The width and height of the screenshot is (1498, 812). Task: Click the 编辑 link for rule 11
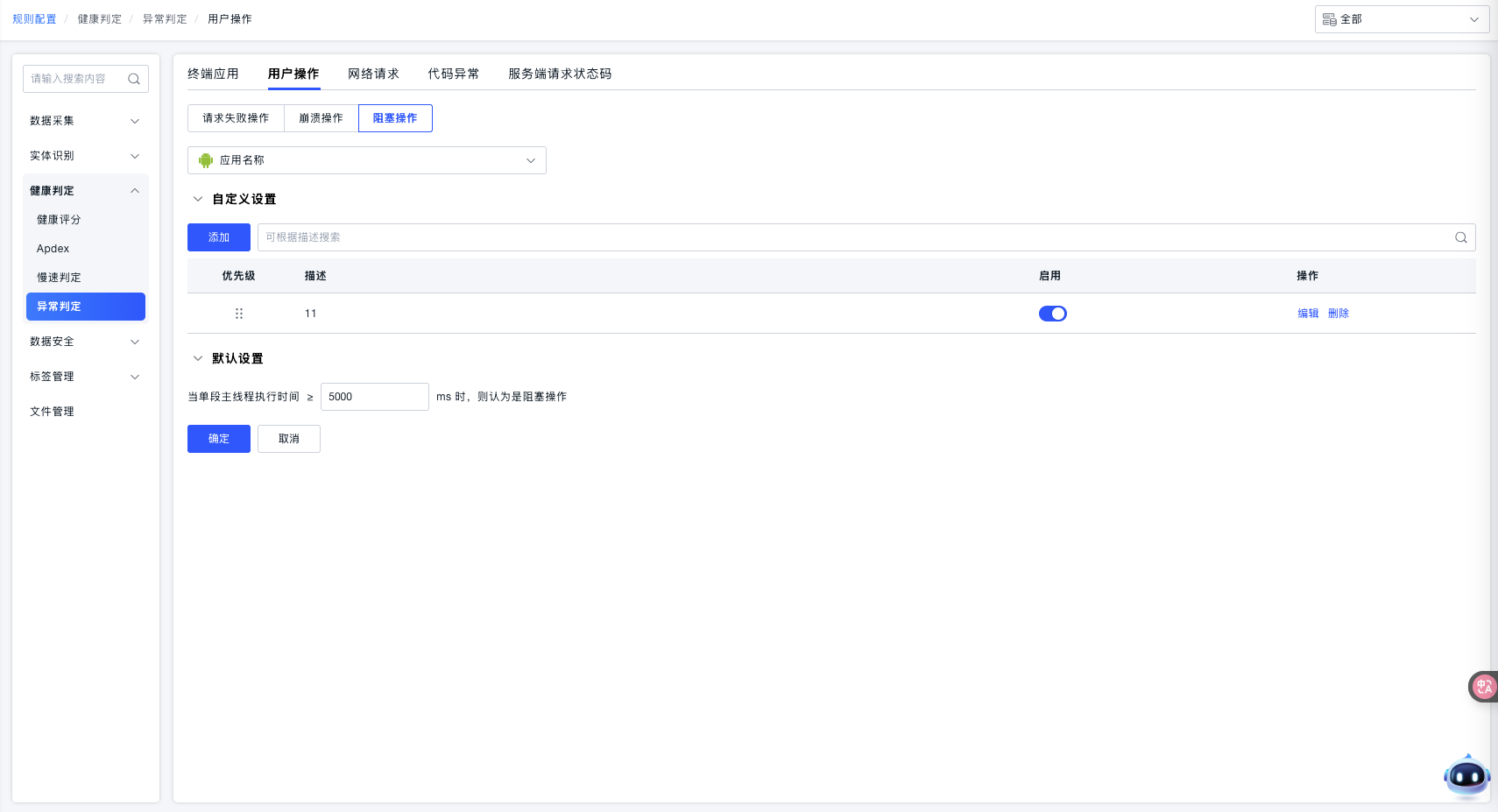(x=1308, y=314)
